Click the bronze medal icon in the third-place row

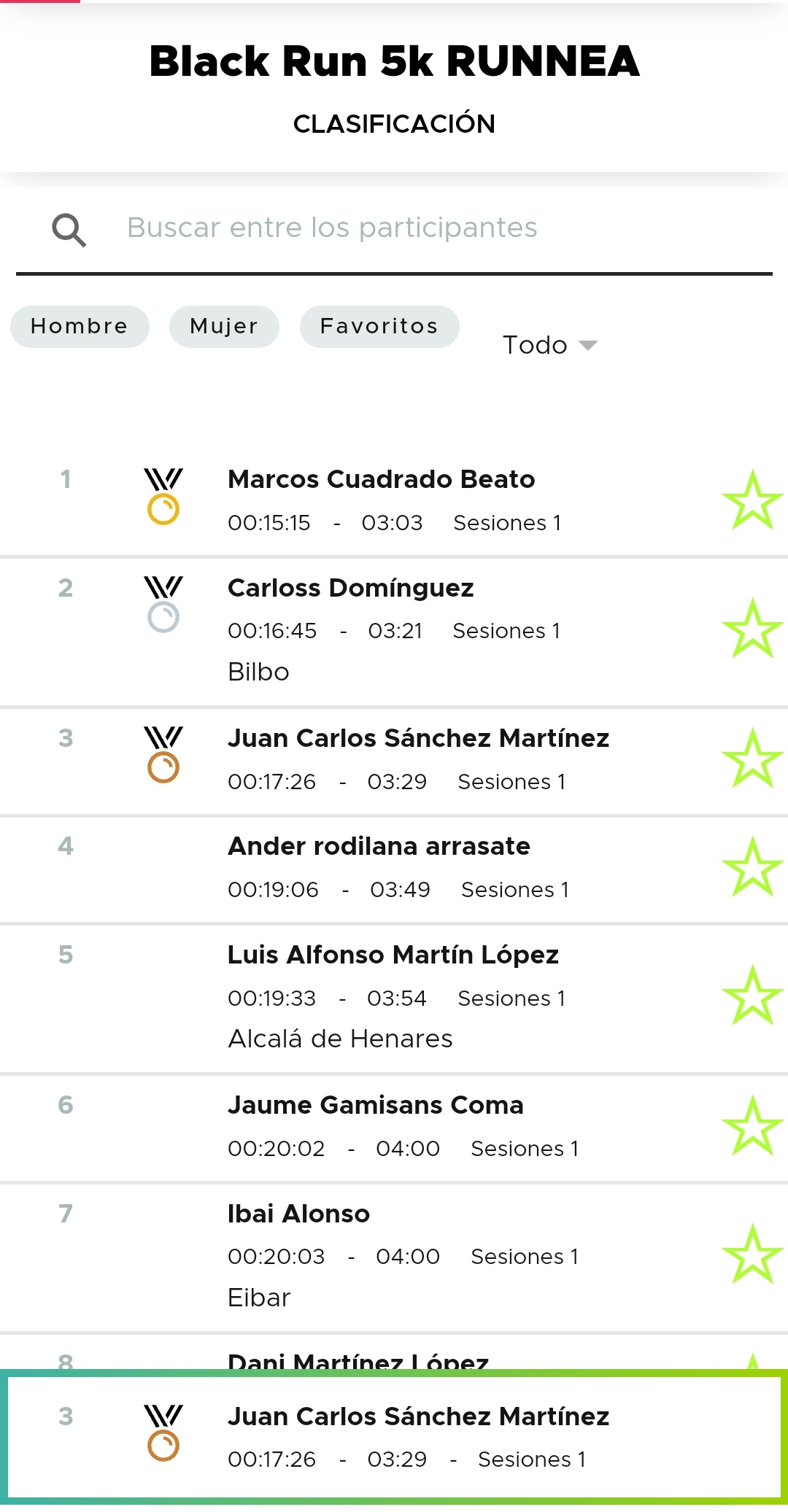(163, 755)
